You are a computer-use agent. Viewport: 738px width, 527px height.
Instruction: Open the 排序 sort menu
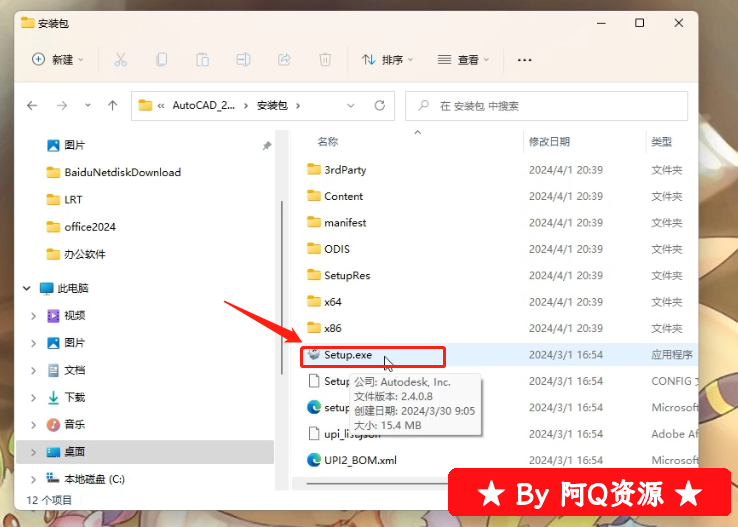pos(388,60)
